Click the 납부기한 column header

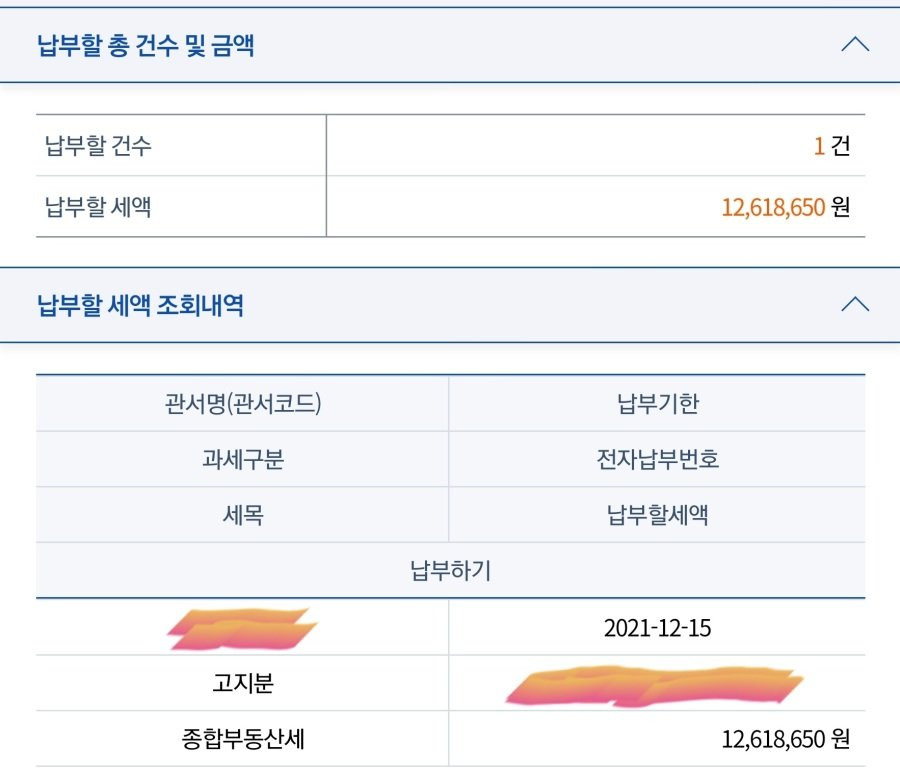[657, 404]
